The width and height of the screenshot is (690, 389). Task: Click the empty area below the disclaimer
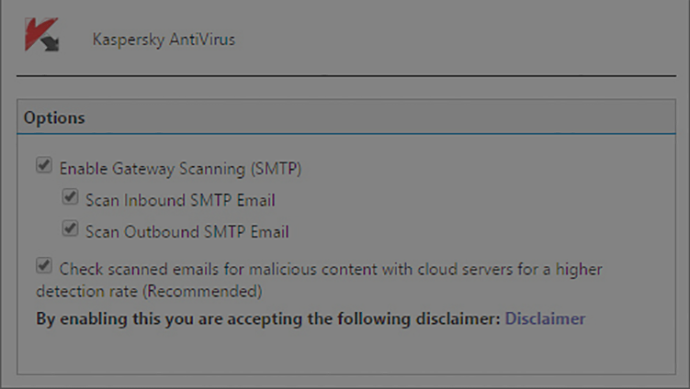pyautogui.click(x=346, y=352)
